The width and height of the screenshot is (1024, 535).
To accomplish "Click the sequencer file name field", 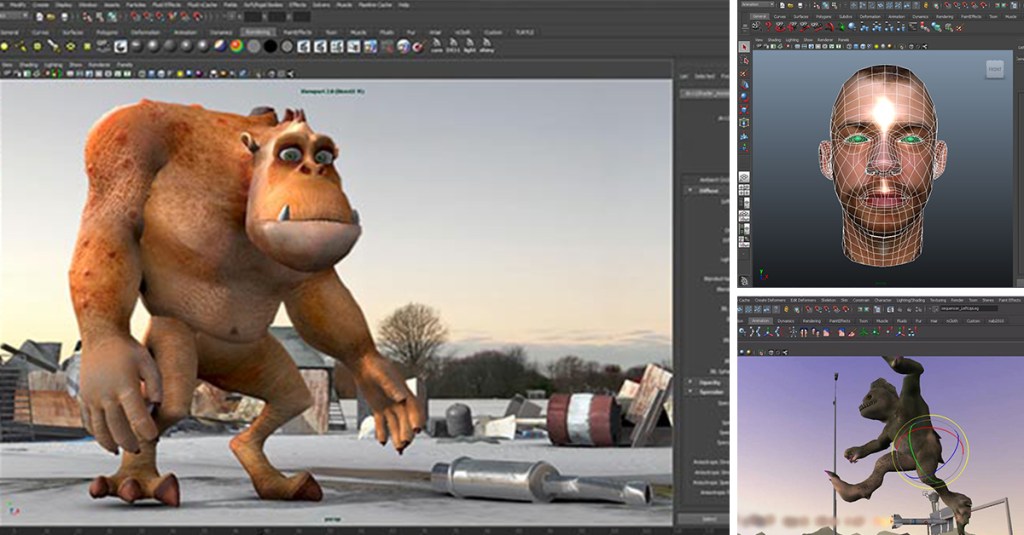I will click(968, 308).
